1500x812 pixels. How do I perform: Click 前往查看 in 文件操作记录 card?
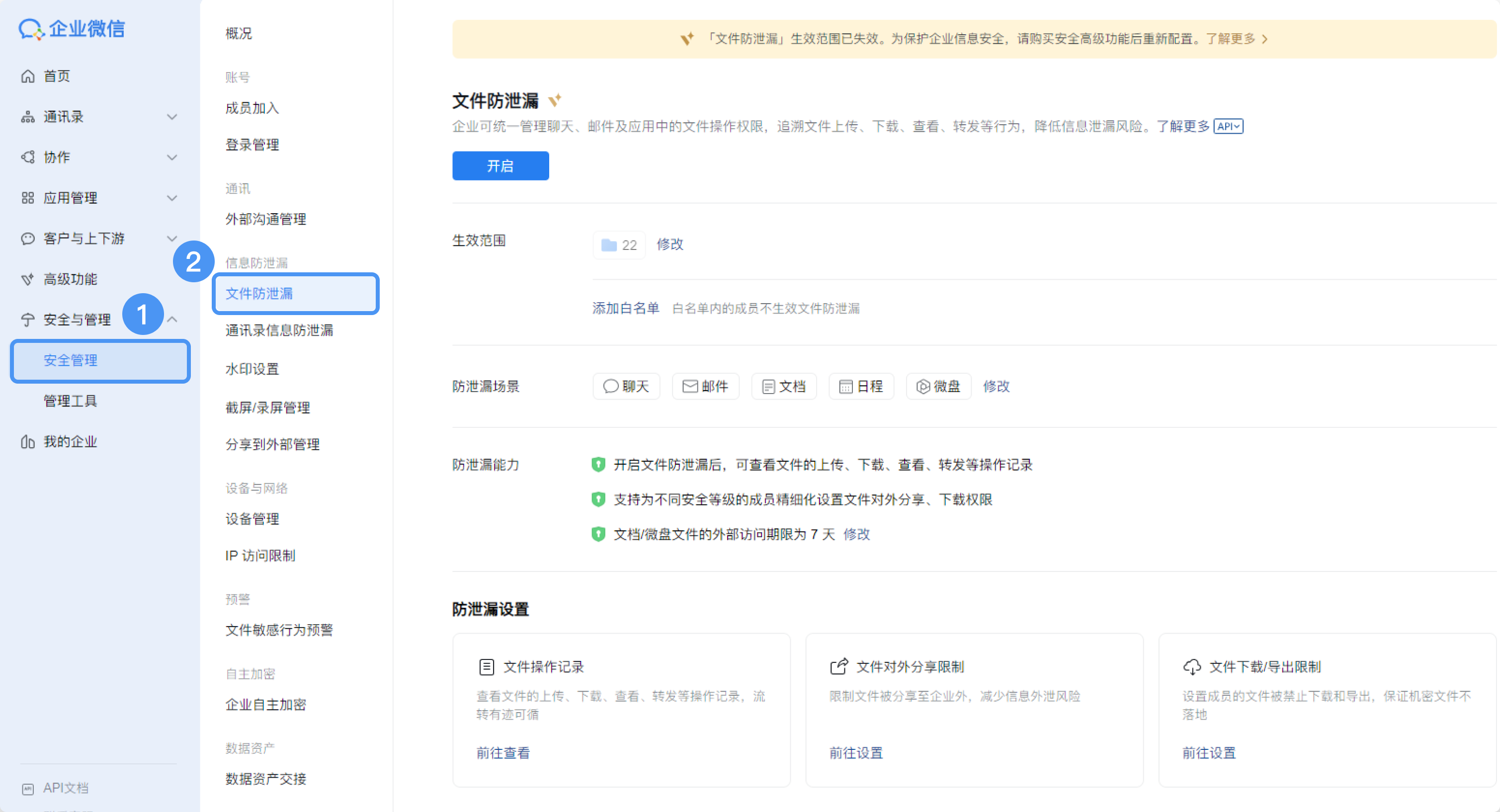503,753
